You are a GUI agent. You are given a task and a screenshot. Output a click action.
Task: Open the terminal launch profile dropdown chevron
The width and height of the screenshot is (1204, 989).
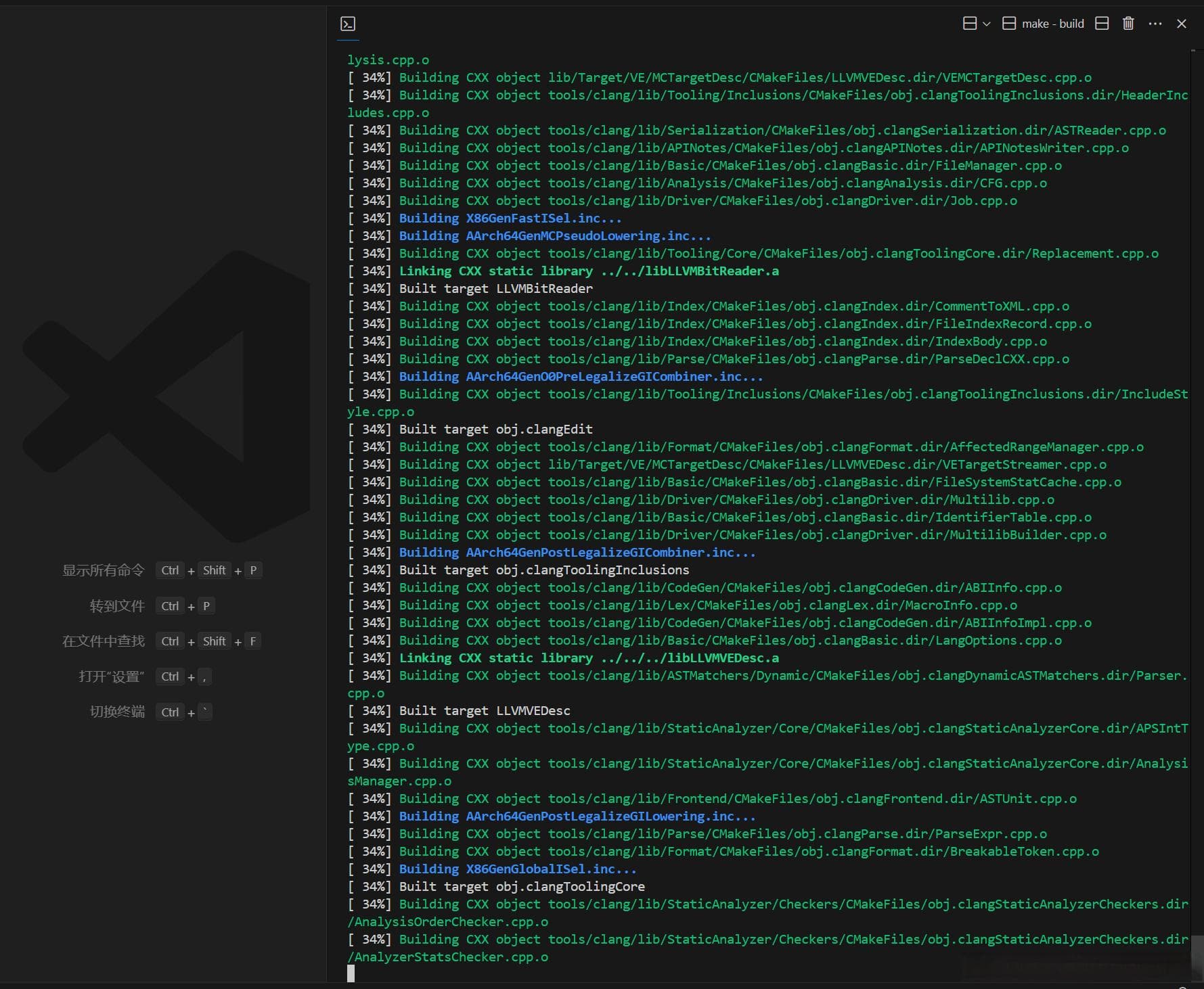tap(987, 24)
